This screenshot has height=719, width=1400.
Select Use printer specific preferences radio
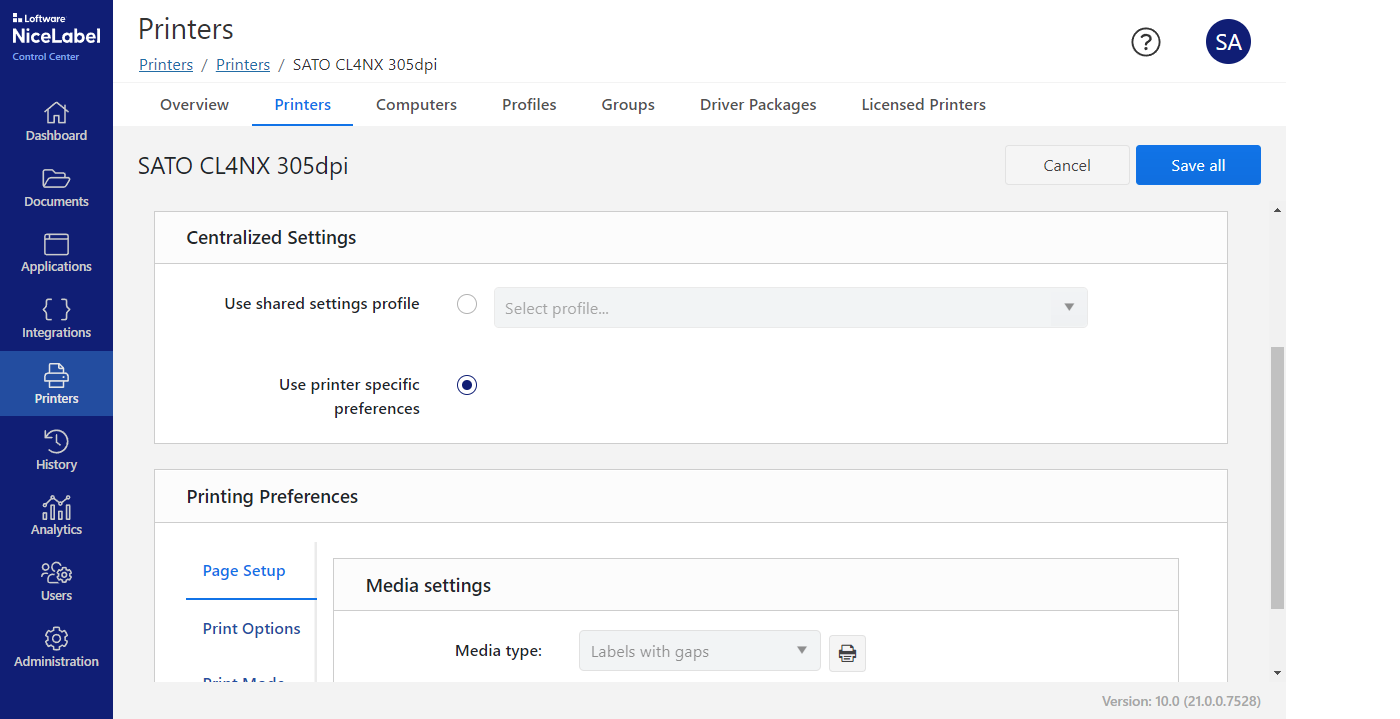point(467,385)
